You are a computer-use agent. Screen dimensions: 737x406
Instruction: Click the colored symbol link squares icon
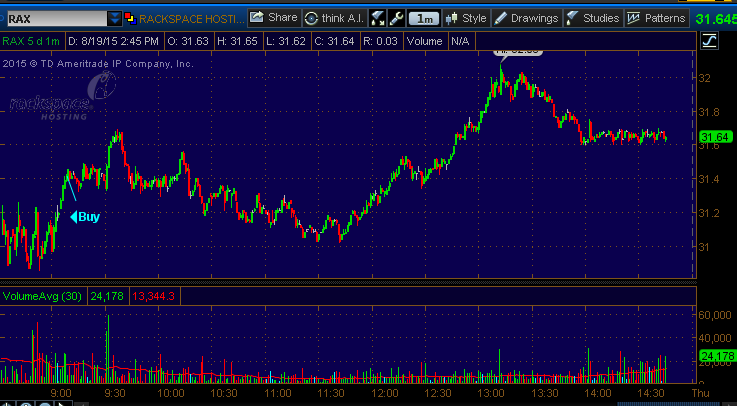tap(130, 19)
